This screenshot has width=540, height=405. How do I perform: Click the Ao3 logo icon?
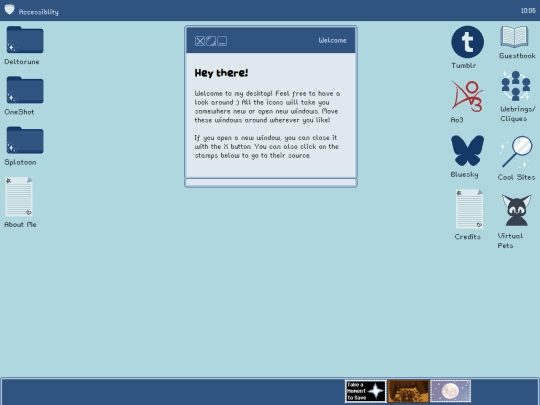pyautogui.click(x=467, y=96)
